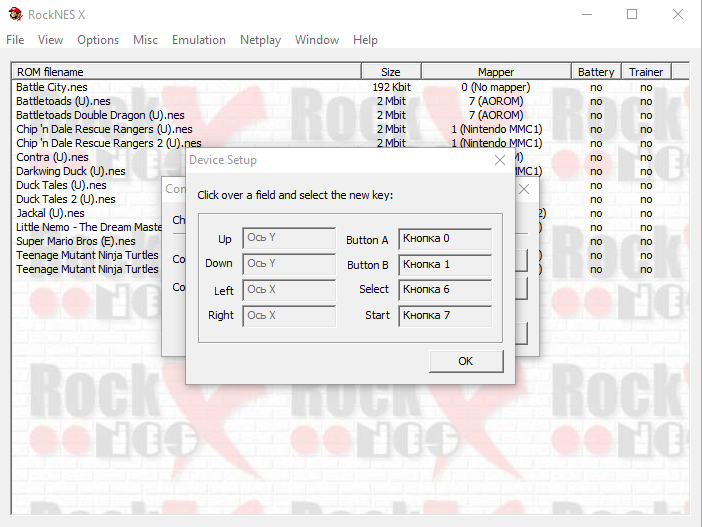702x527 pixels.
Task: Sort by ROM filename column header
Action: click(x=186, y=72)
